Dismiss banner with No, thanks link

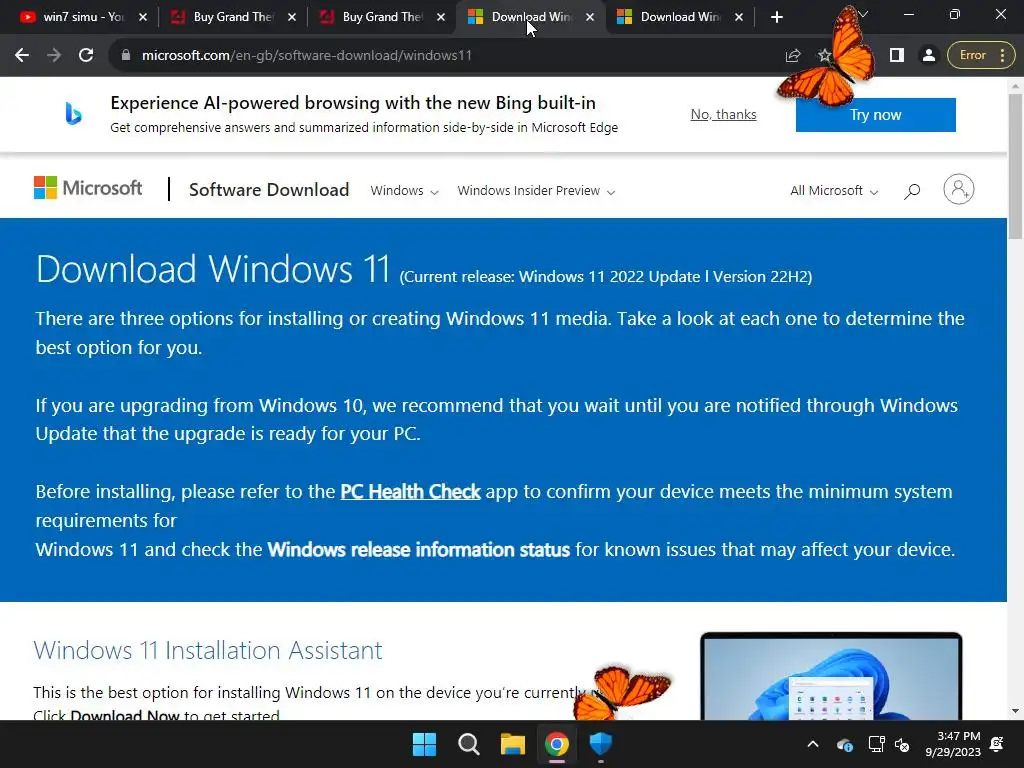(724, 114)
